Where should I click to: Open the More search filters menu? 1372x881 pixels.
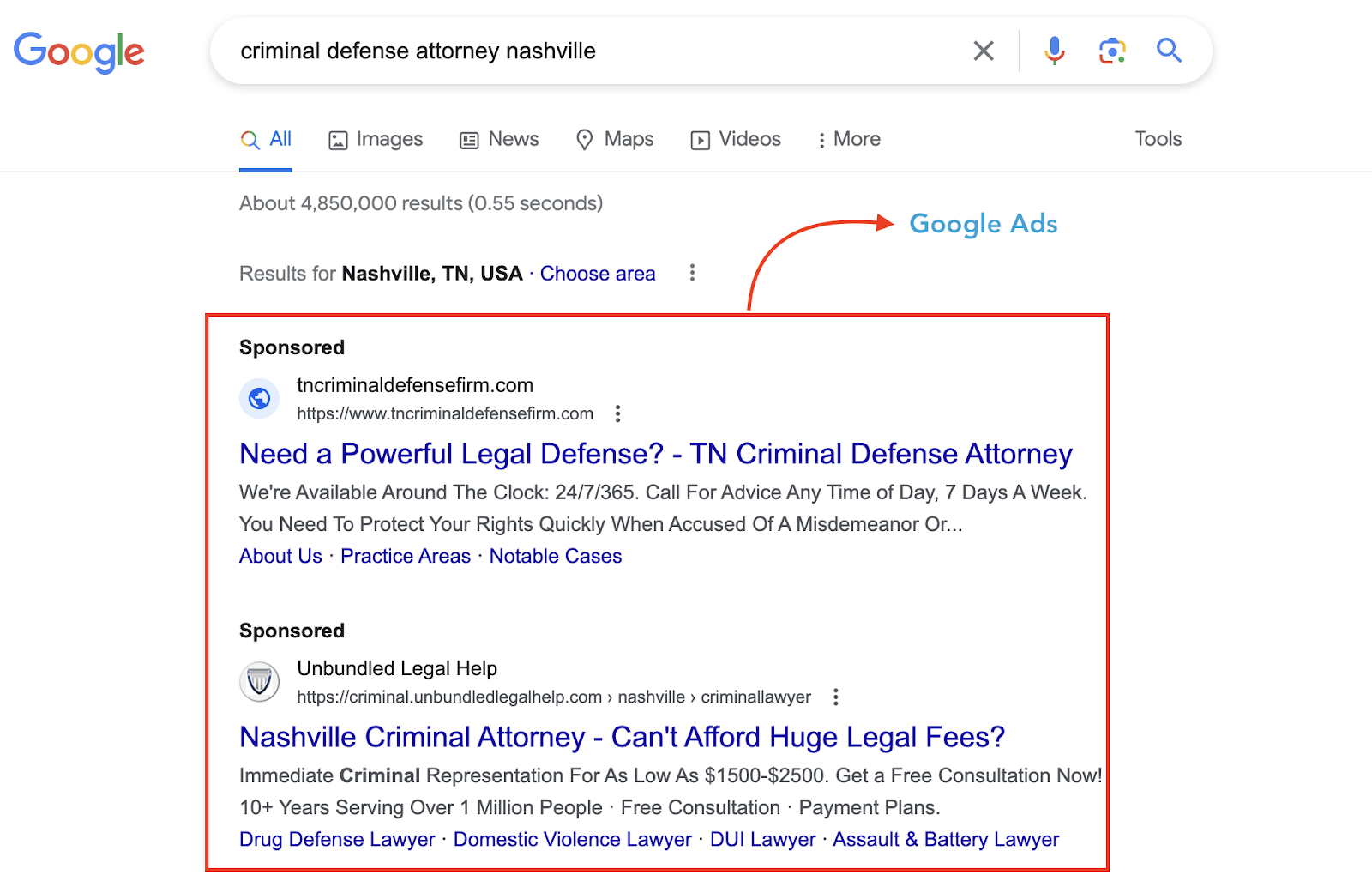(x=848, y=139)
